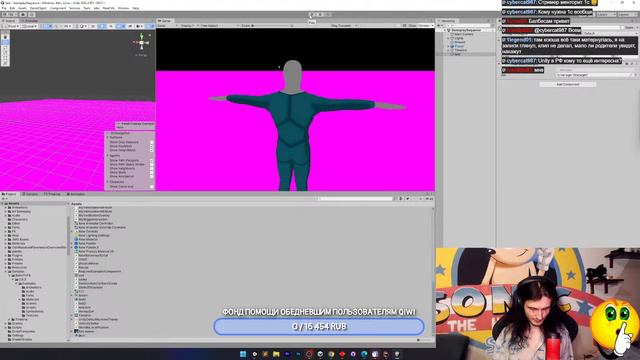The height and width of the screenshot is (360, 640).
Task: Open the Component menu
Action: [58, 8]
